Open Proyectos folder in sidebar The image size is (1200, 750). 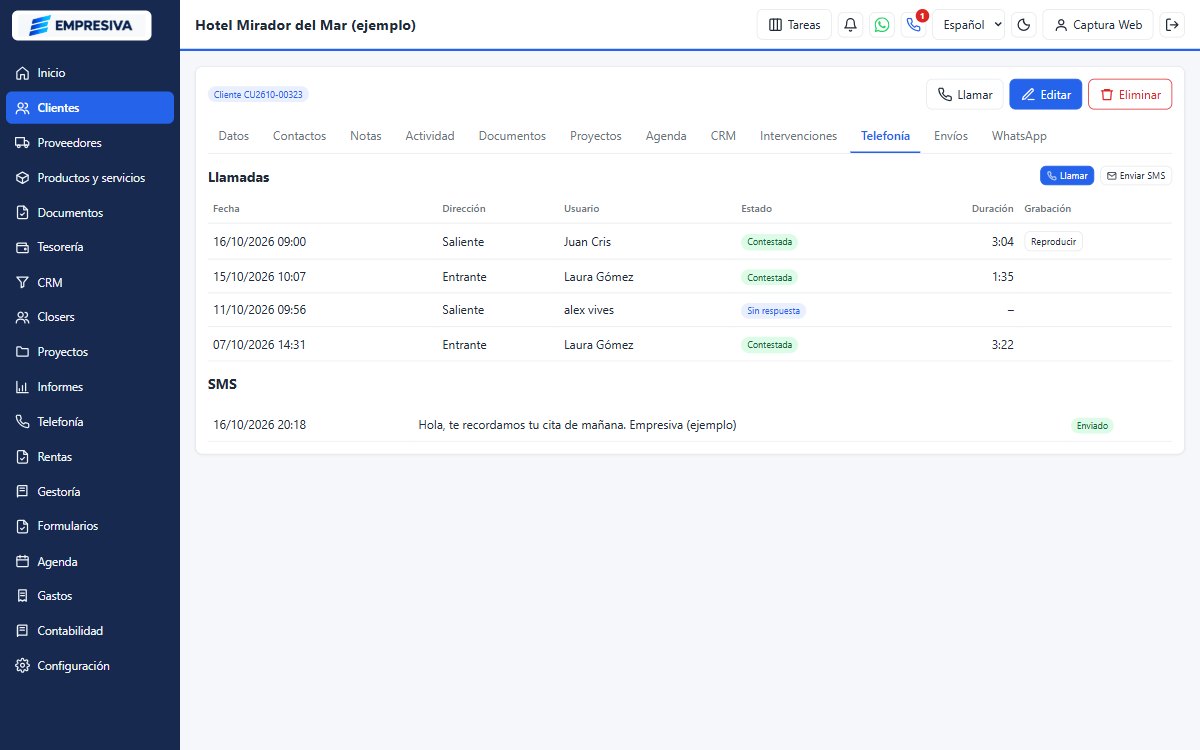90,352
